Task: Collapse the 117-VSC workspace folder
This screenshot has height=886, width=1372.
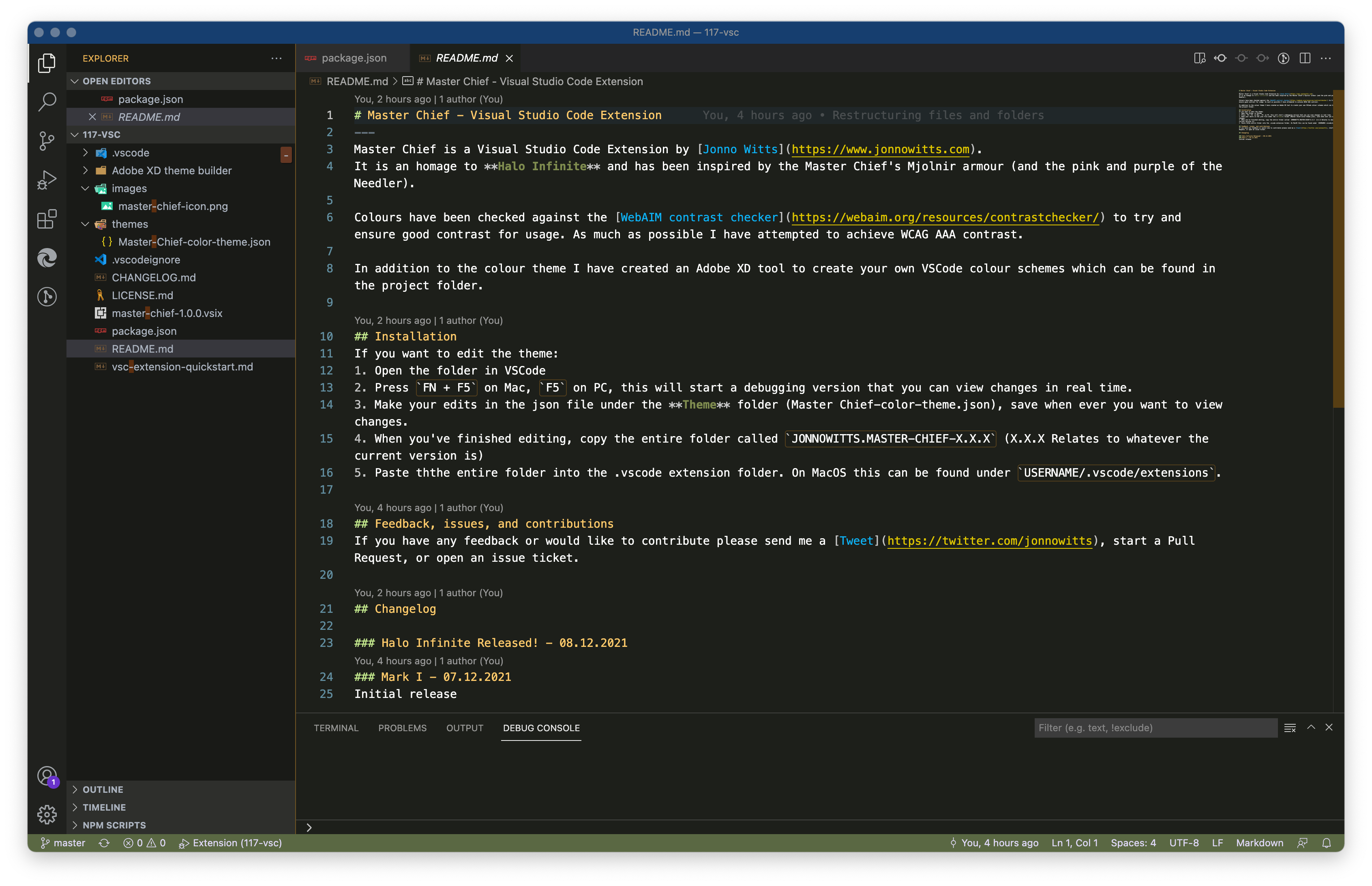Action: tap(181, 135)
